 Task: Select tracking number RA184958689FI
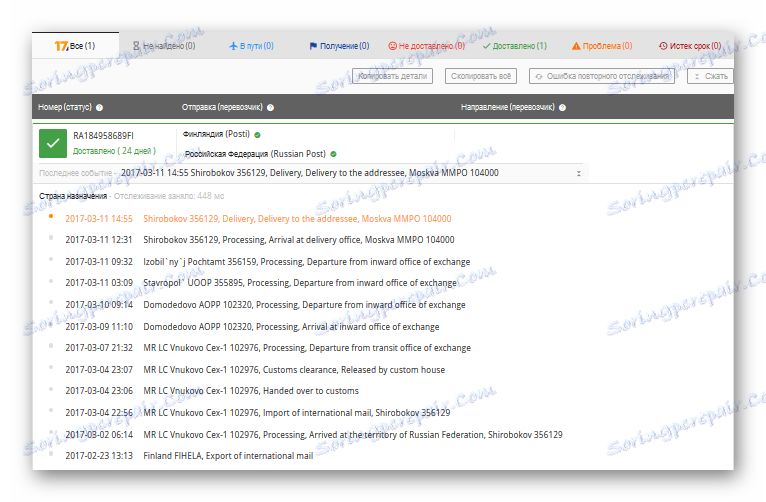click(x=103, y=135)
